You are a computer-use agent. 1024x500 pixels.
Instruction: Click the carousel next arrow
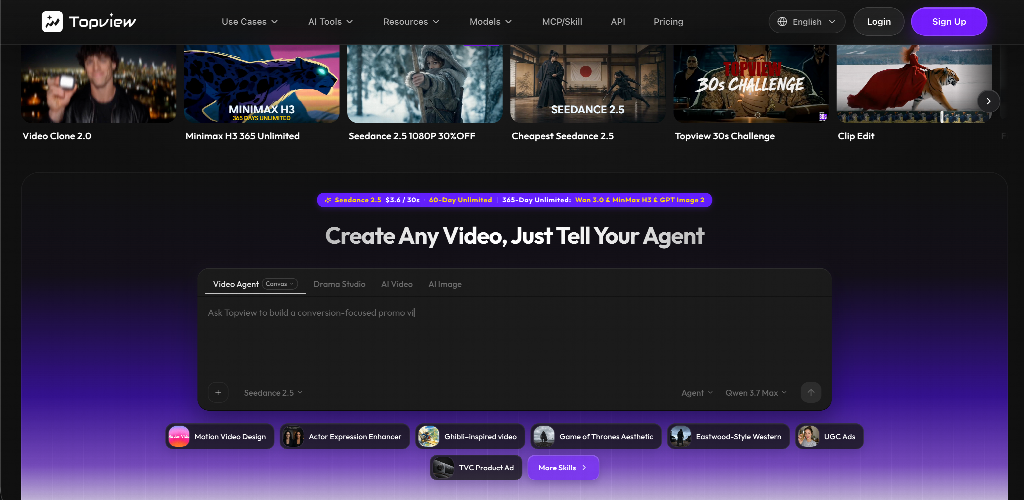click(x=989, y=101)
